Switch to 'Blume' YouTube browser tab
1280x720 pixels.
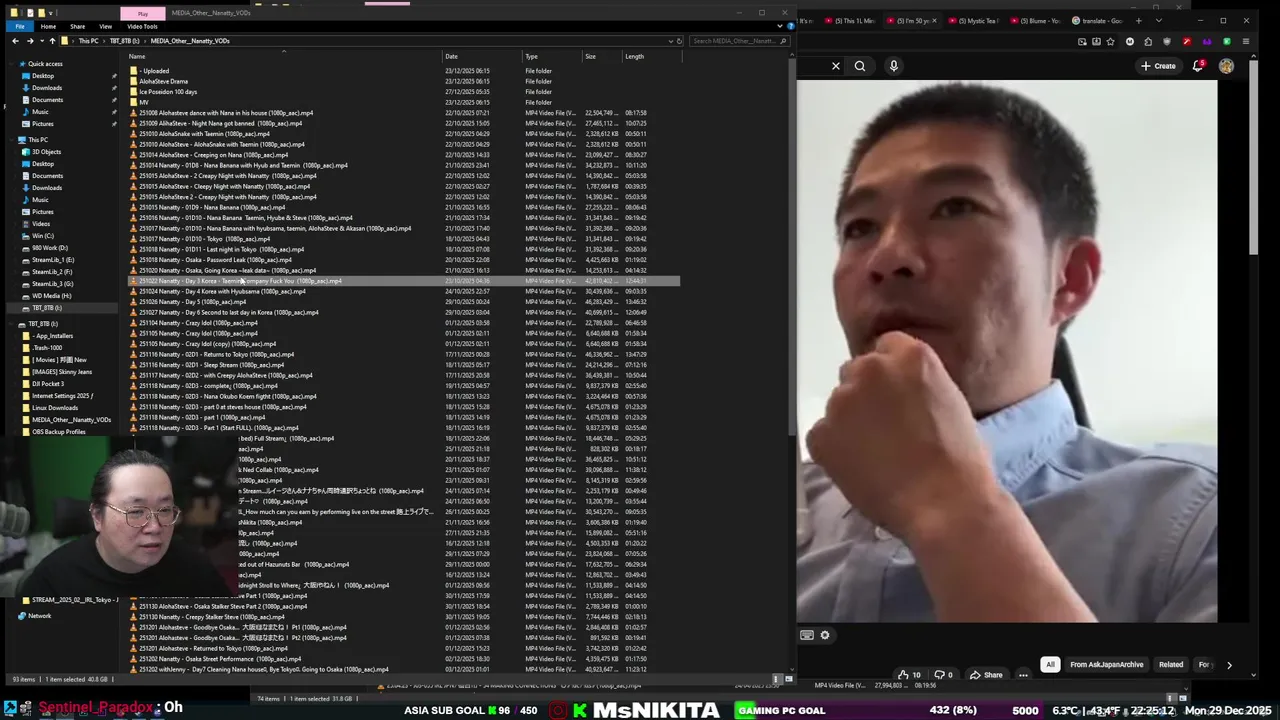pos(1036,20)
